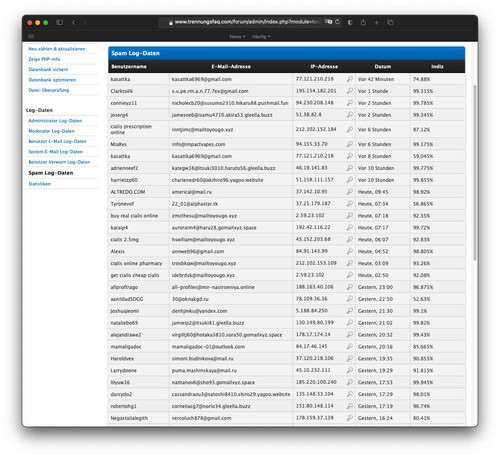The image size is (500, 456).
Task: Click the IP lookup icon for 77.121.210.218 kasattka Vor 42 Minuten
Action: point(350,79)
